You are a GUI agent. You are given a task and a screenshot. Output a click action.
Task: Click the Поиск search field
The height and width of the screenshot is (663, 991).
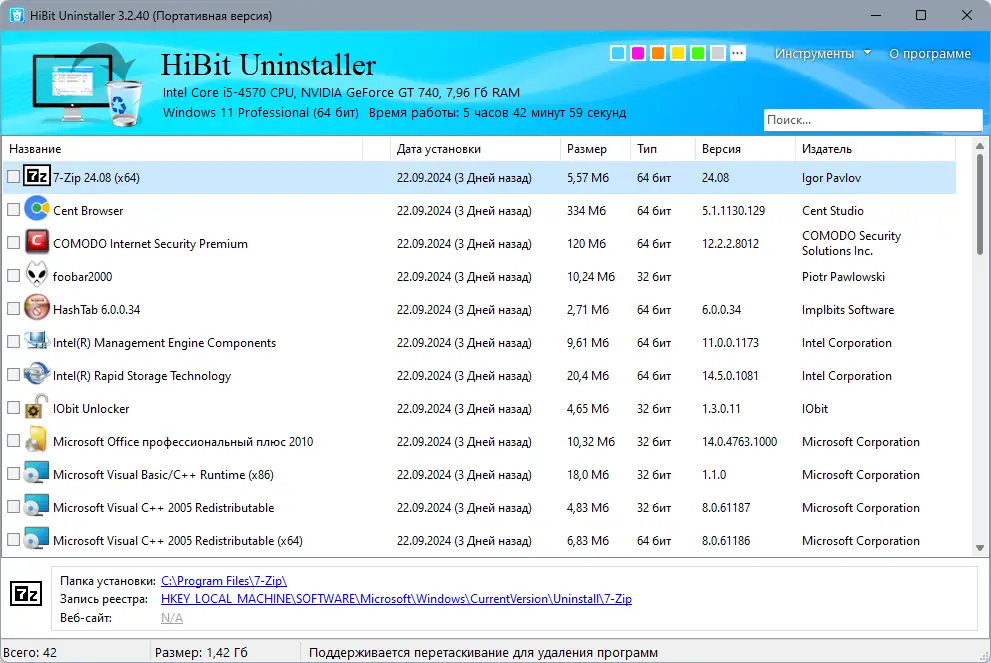[x=873, y=120]
